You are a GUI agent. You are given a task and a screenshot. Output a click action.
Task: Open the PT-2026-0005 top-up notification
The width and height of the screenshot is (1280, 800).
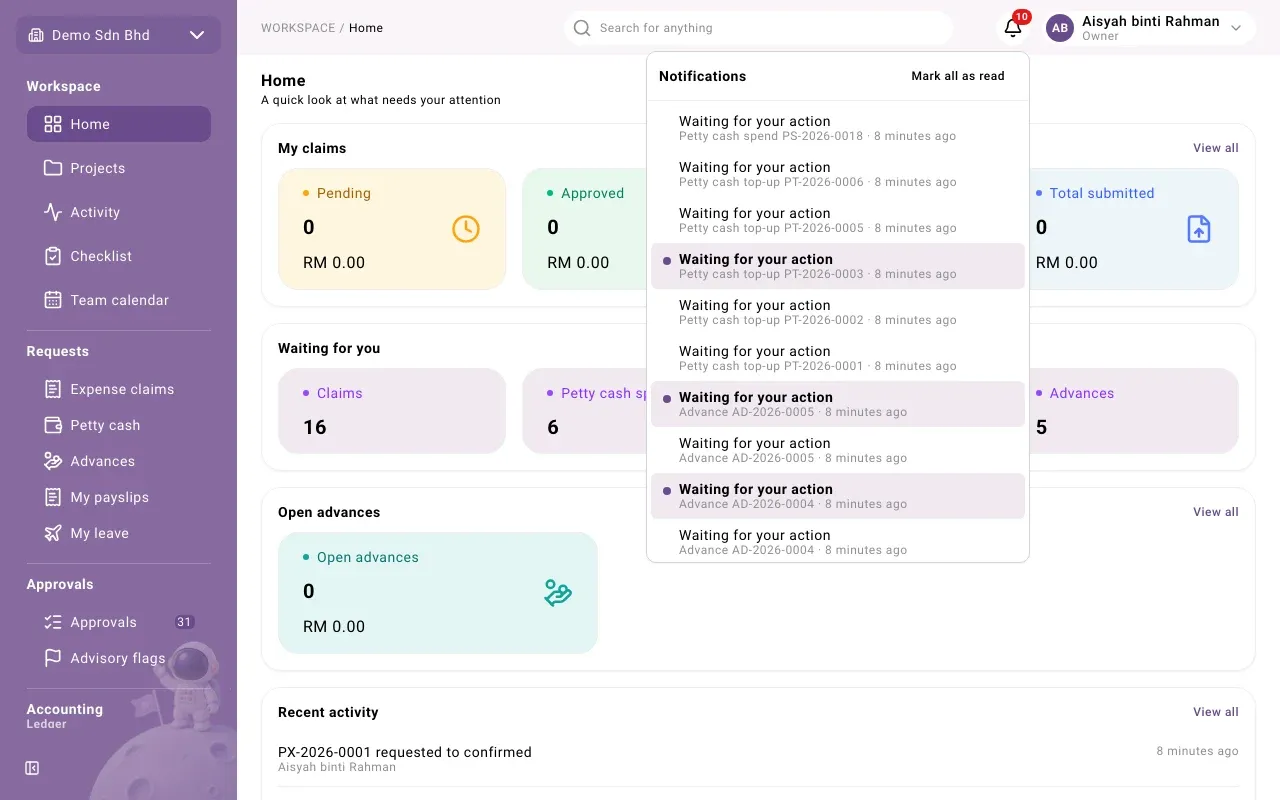tap(838, 220)
